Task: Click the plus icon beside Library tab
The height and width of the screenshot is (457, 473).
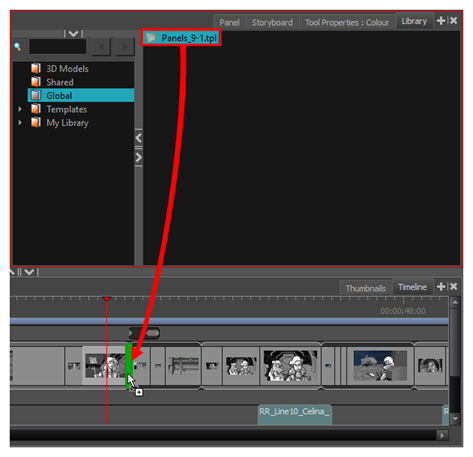Action: click(441, 21)
